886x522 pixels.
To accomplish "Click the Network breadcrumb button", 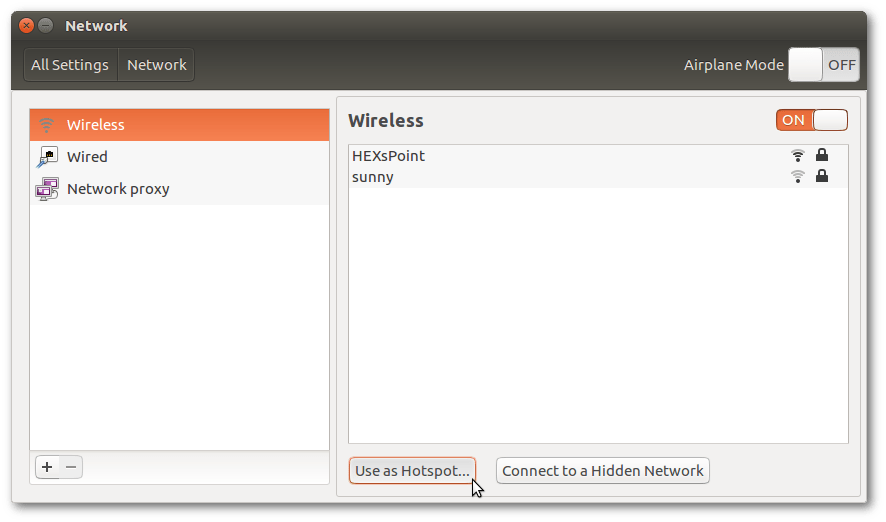I will click(157, 65).
